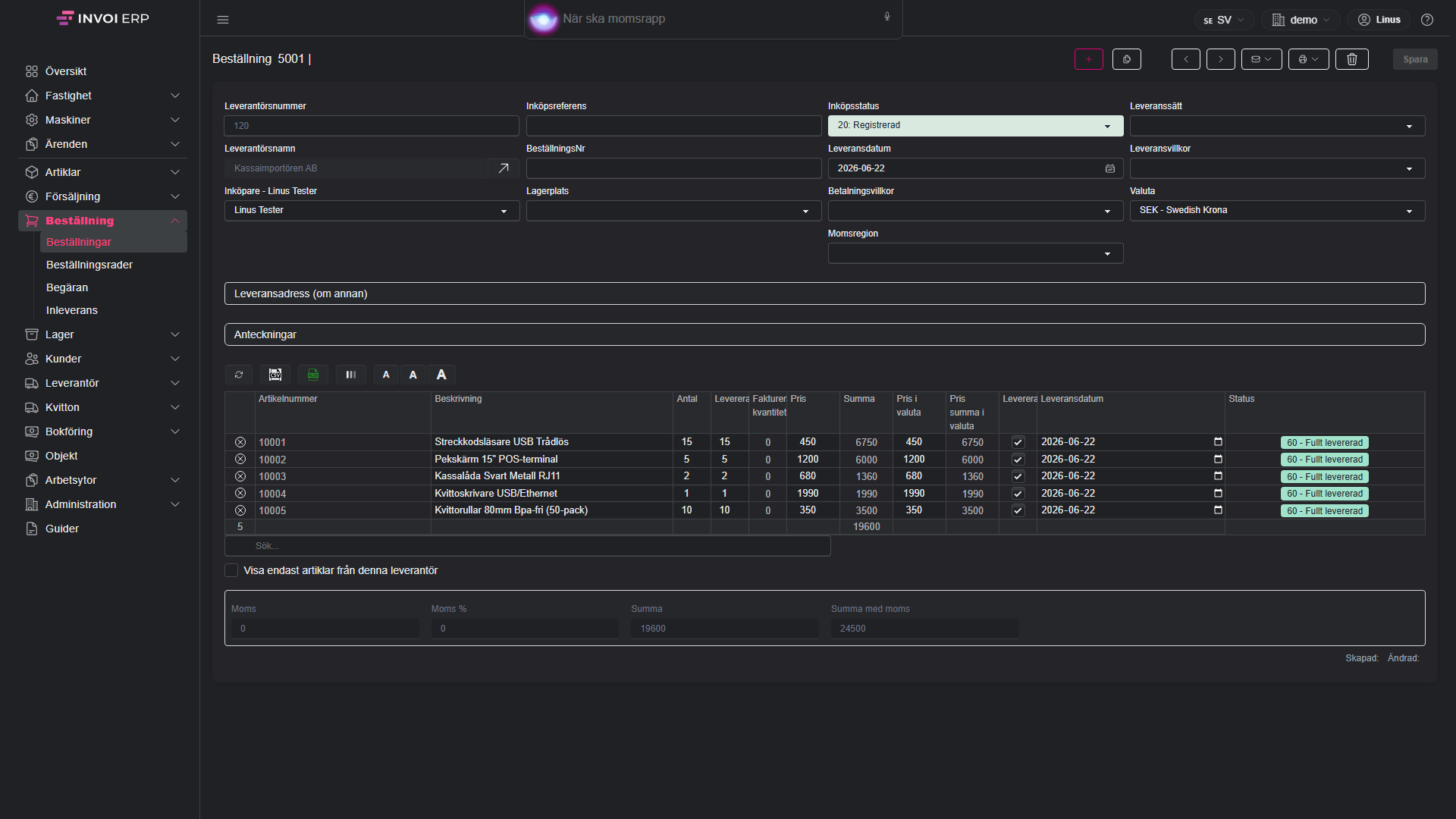
Task: Toggle delivered checkbox for Kvittorullar 80mm
Action: tap(1018, 510)
